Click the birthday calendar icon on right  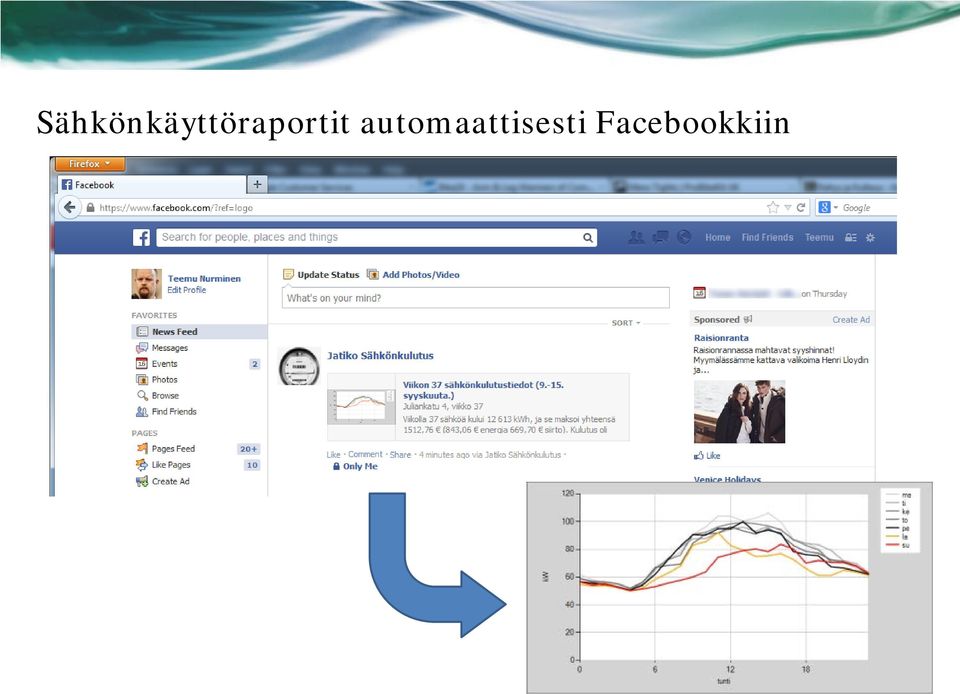tap(699, 293)
